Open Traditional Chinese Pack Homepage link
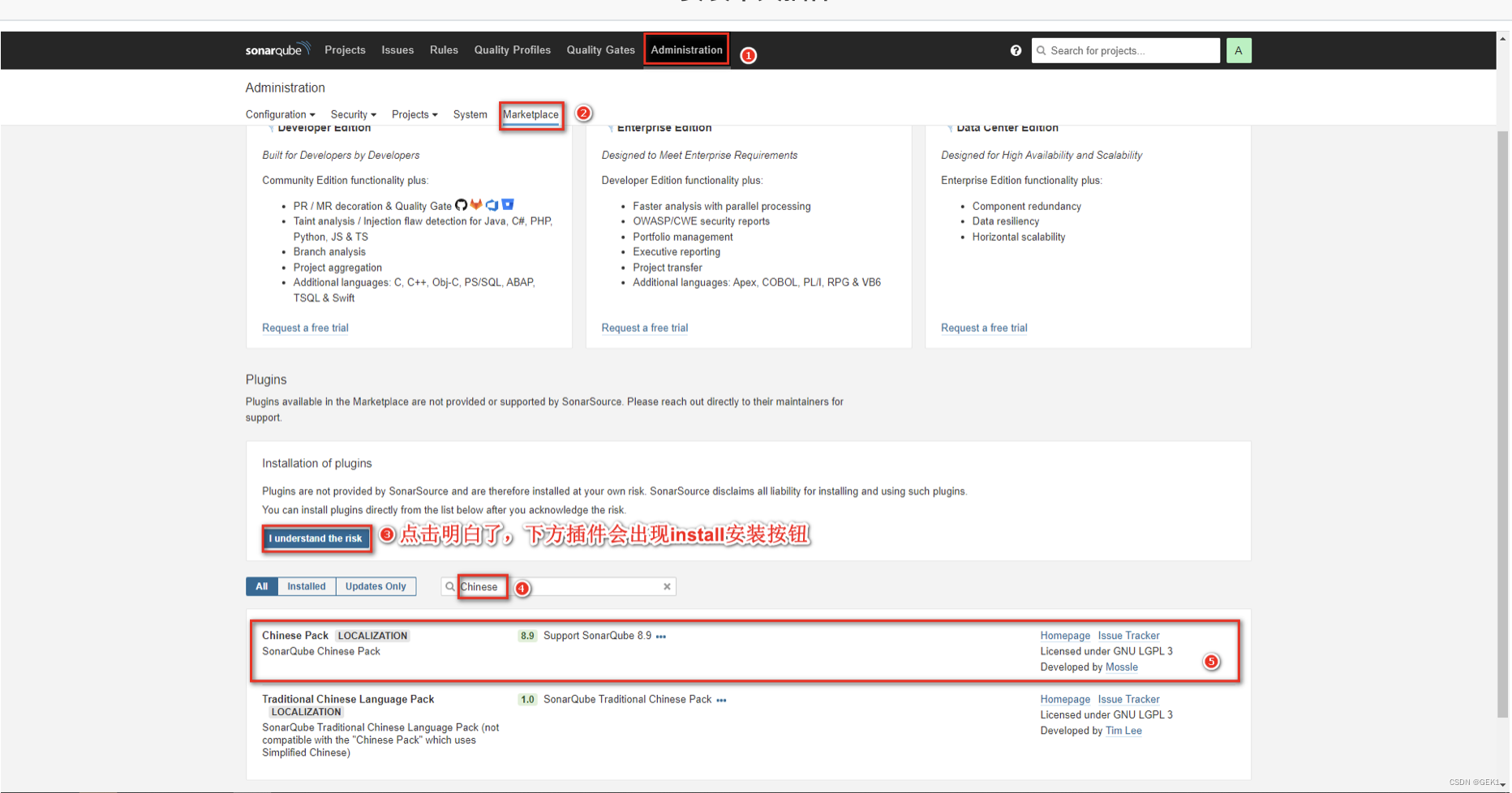 [x=1065, y=699]
